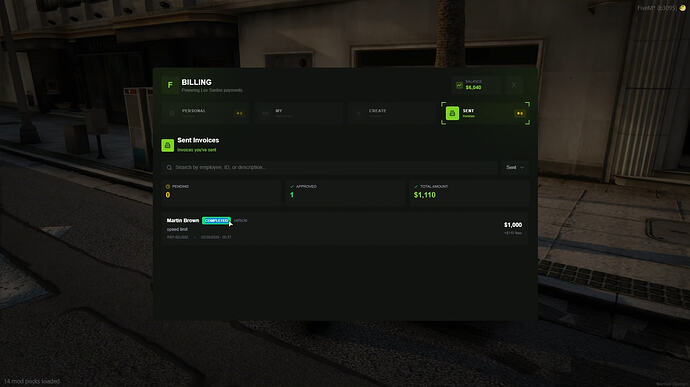Switch to the My invoices tab
690x387 pixels.
pos(298,113)
